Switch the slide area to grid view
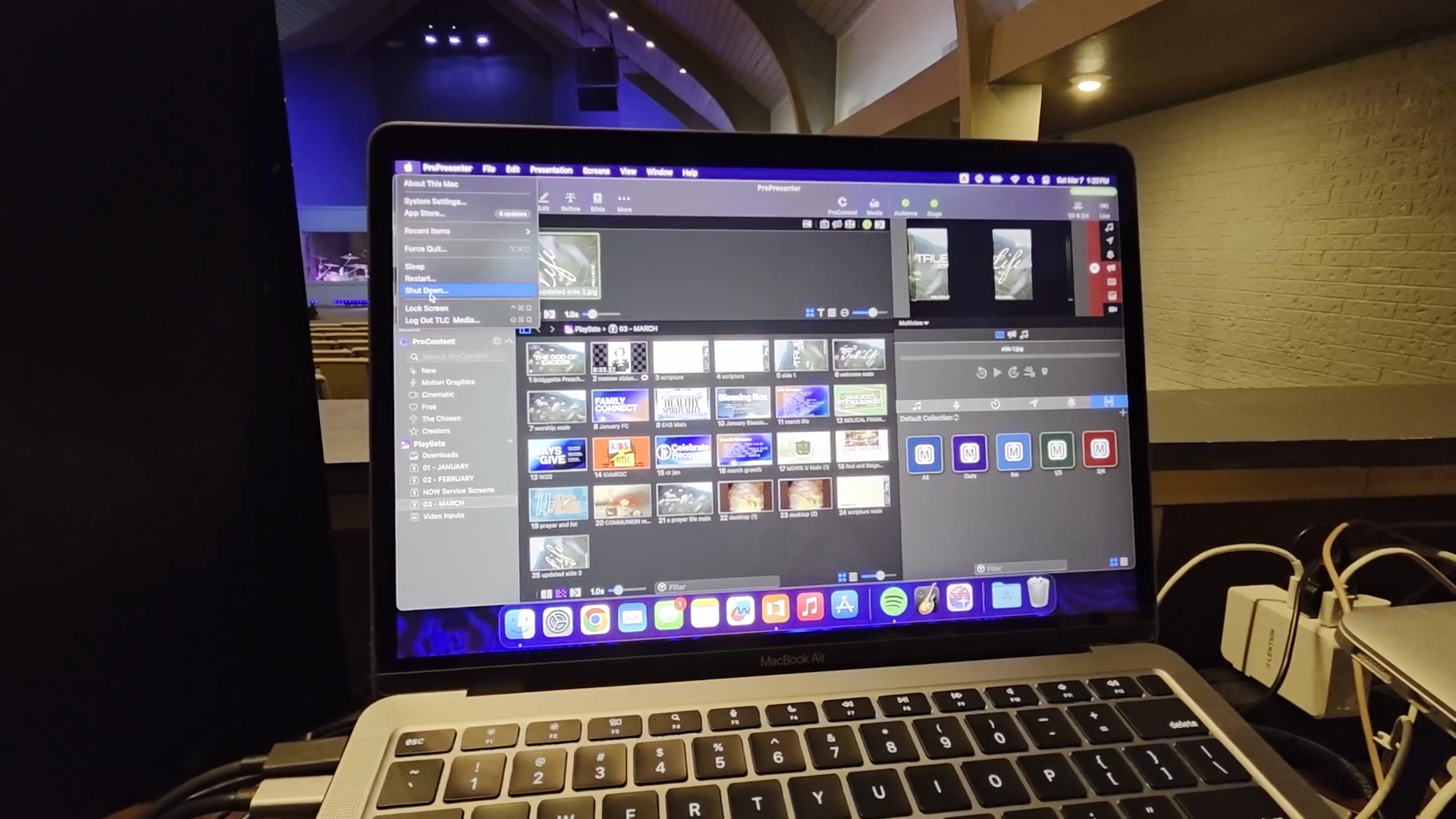 810,313
